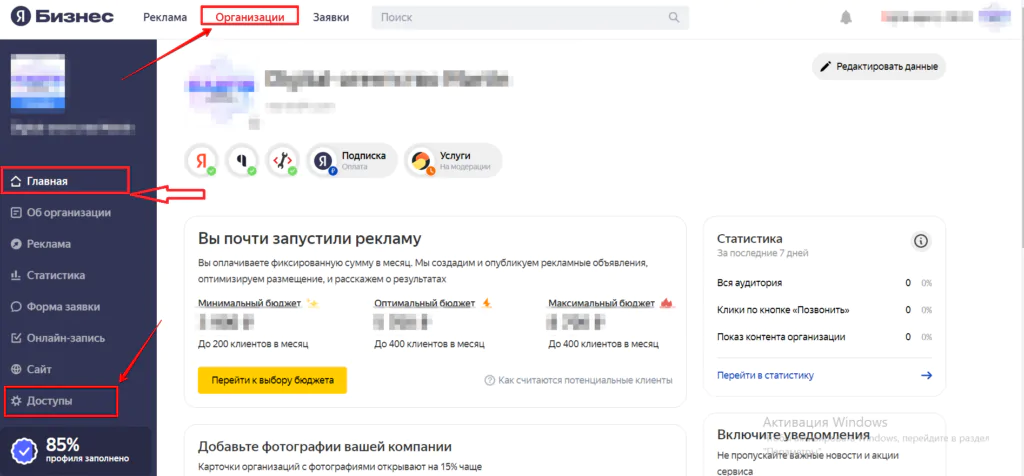
Task: Click the webmaster tools badge icon
Action: click(x=283, y=161)
